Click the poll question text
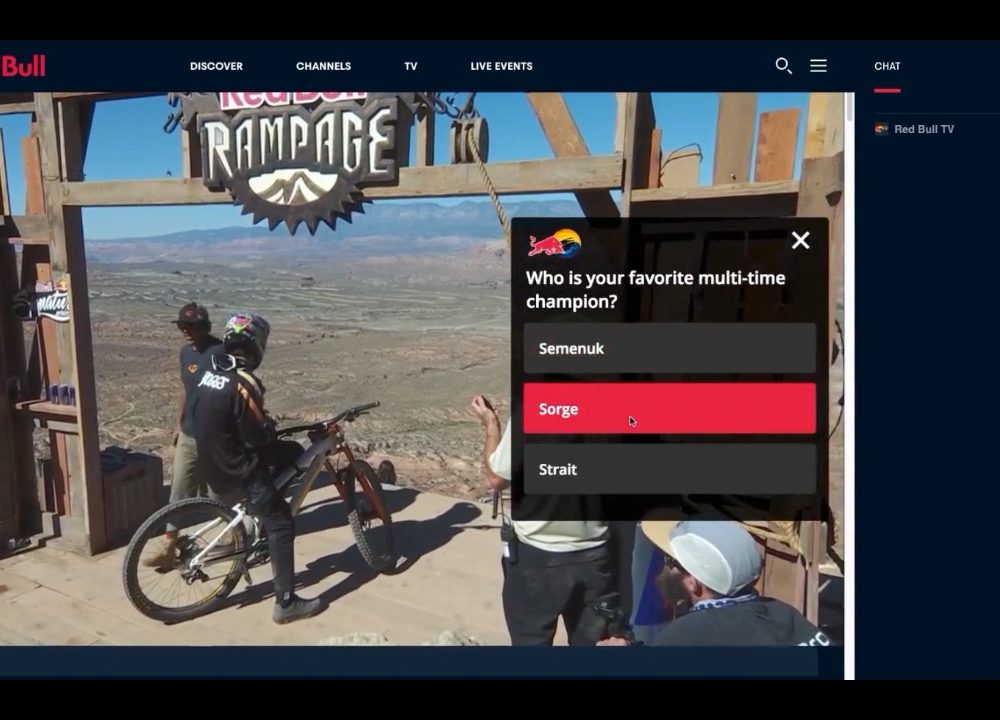The image size is (1000, 720). [656, 290]
